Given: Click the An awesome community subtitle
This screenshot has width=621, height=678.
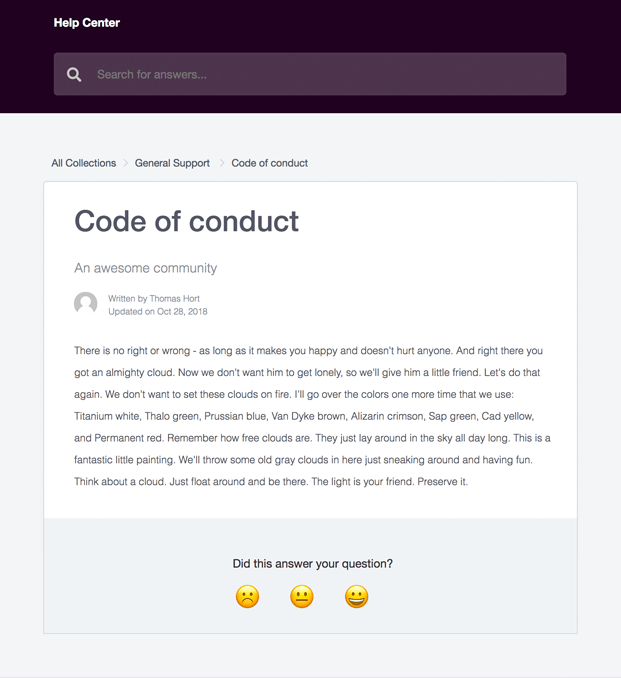Looking at the screenshot, I should pos(145,268).
